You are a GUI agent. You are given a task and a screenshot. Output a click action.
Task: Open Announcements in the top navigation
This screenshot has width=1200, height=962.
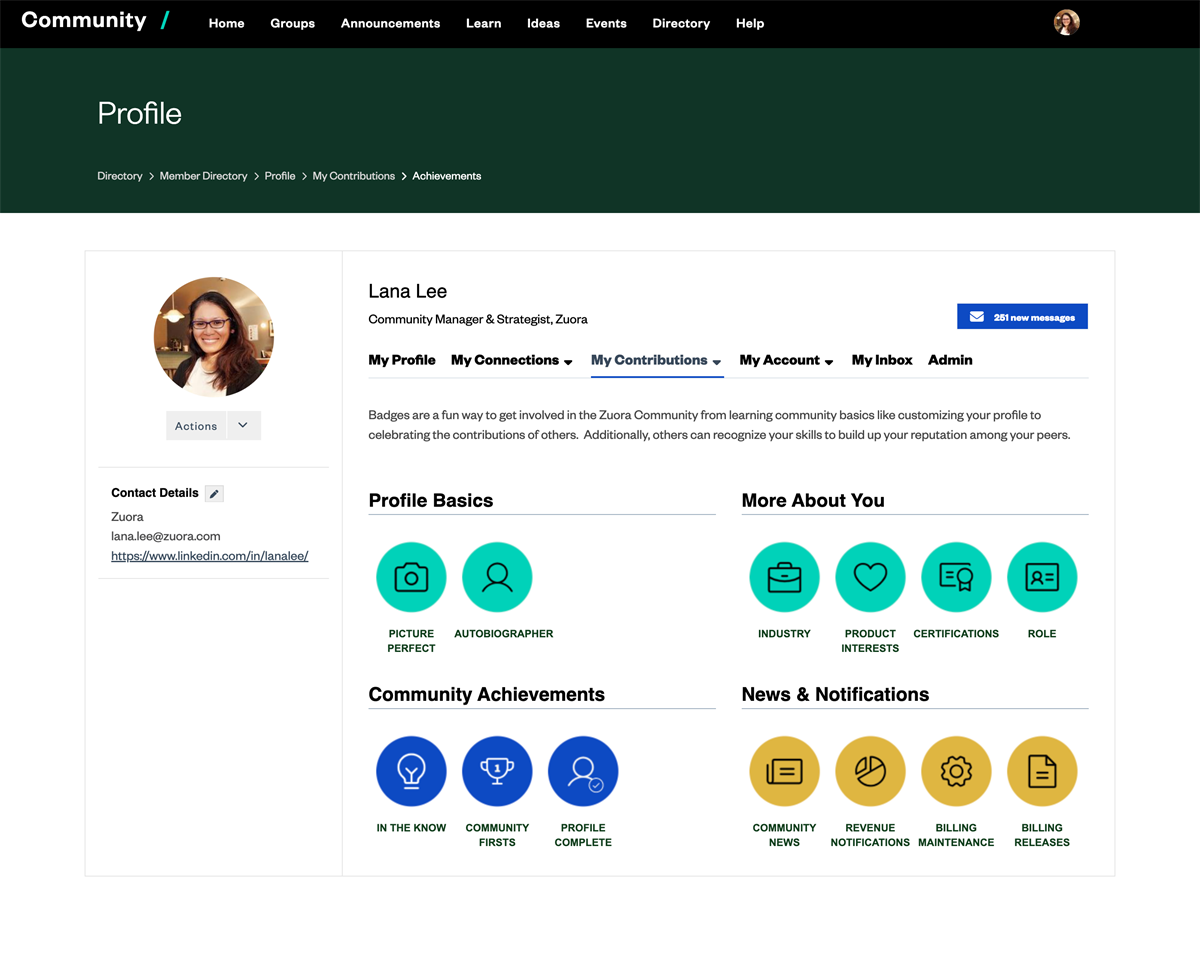tap(390, 23)
